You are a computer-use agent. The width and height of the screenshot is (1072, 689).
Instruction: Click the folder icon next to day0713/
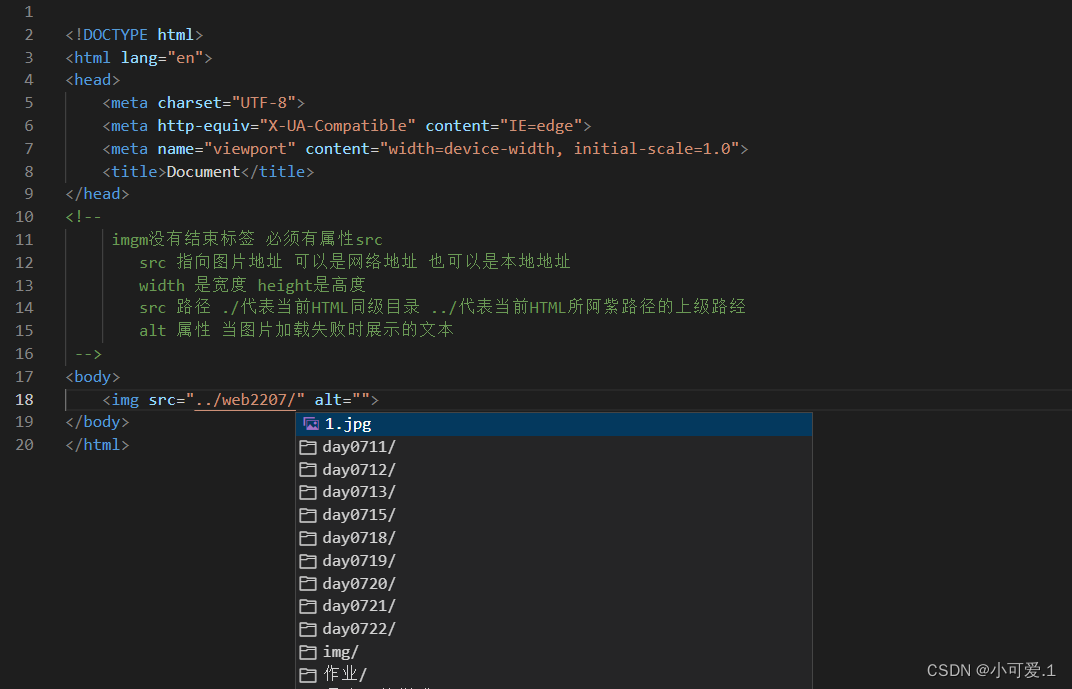pos(308,491)
